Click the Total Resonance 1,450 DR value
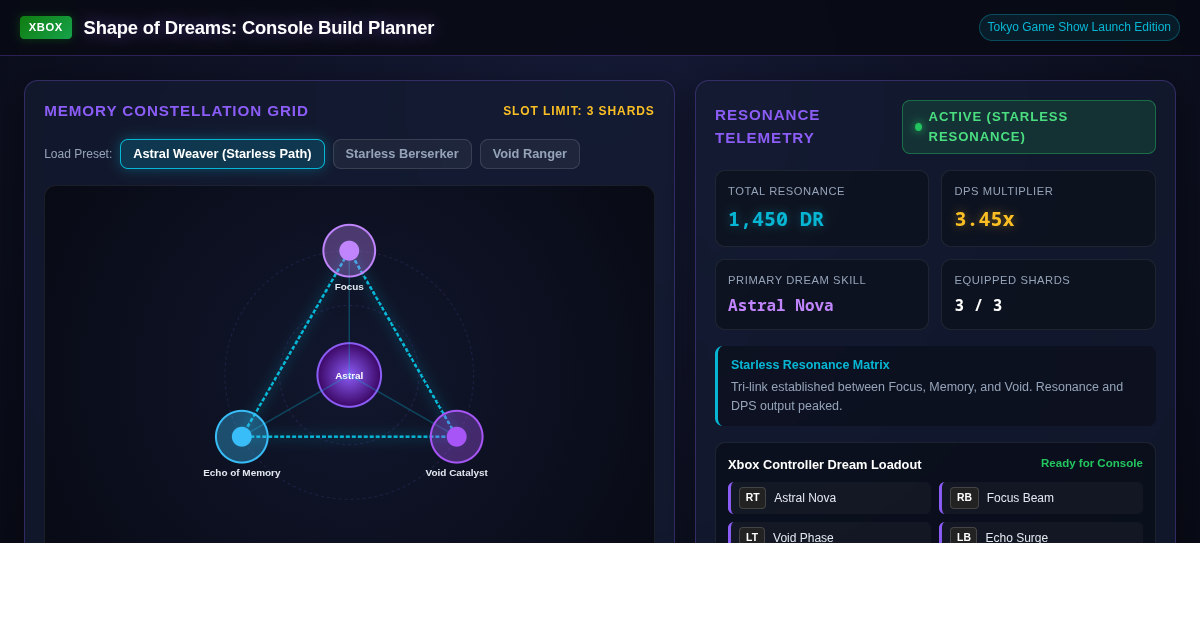This screenshot has height=630, width=1200. [776, 219]
